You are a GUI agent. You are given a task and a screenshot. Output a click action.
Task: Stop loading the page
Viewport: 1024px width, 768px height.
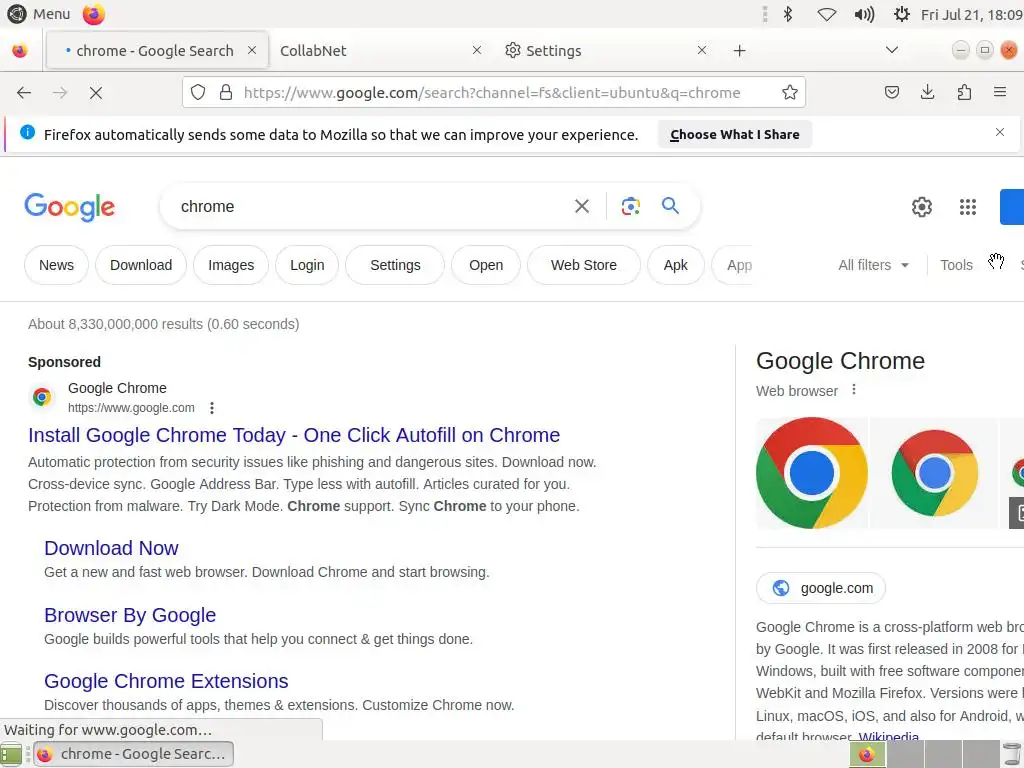coord(96,93)
